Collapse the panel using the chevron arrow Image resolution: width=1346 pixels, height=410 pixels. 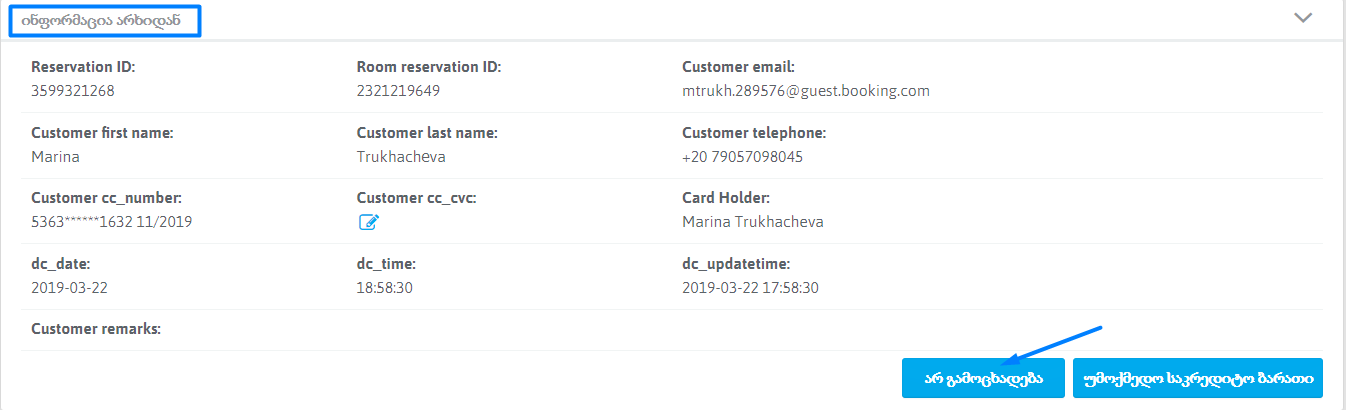[1302, 18]
